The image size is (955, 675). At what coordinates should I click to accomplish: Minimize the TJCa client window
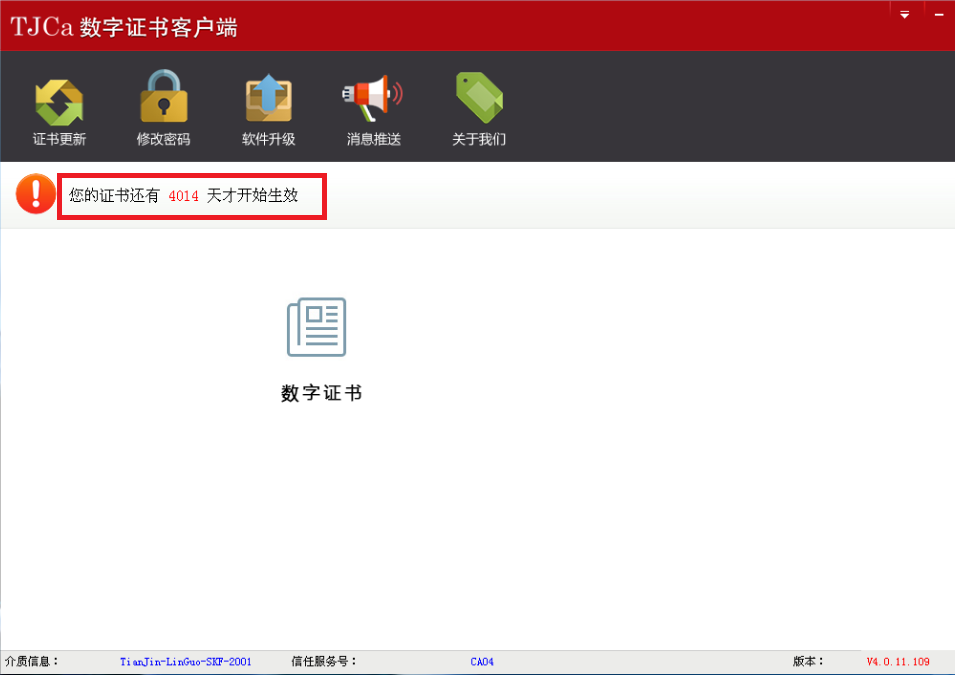938,15
